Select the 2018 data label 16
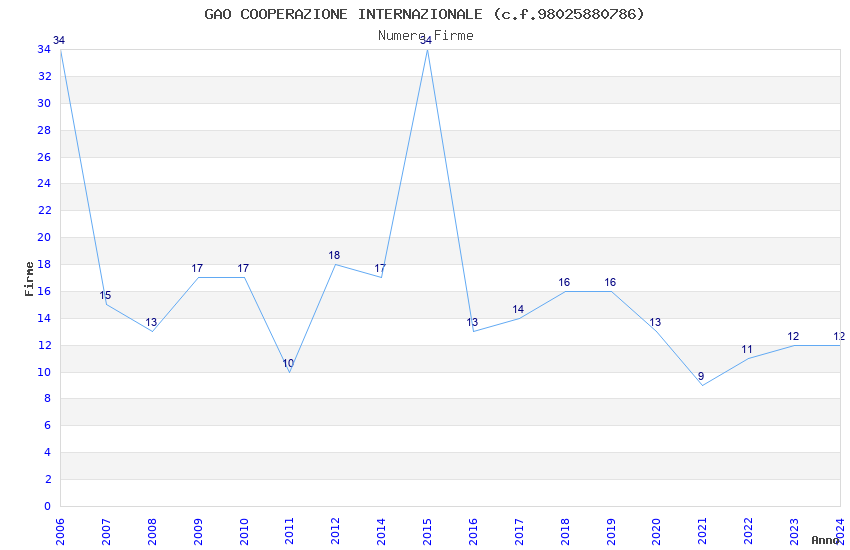The width and height of the screenshot is (850, 550). (x=564, y=282)
